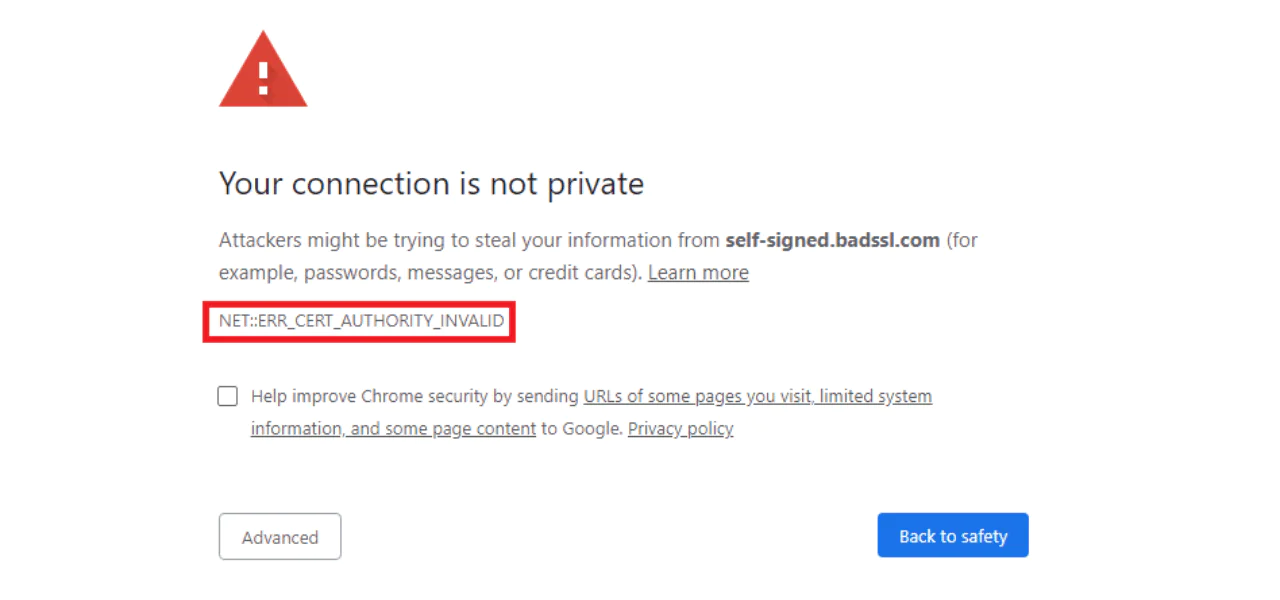Select the Google privacy policy hyperlink
The width and height of the screenshot is (1280, 600).
click(680, 428)
